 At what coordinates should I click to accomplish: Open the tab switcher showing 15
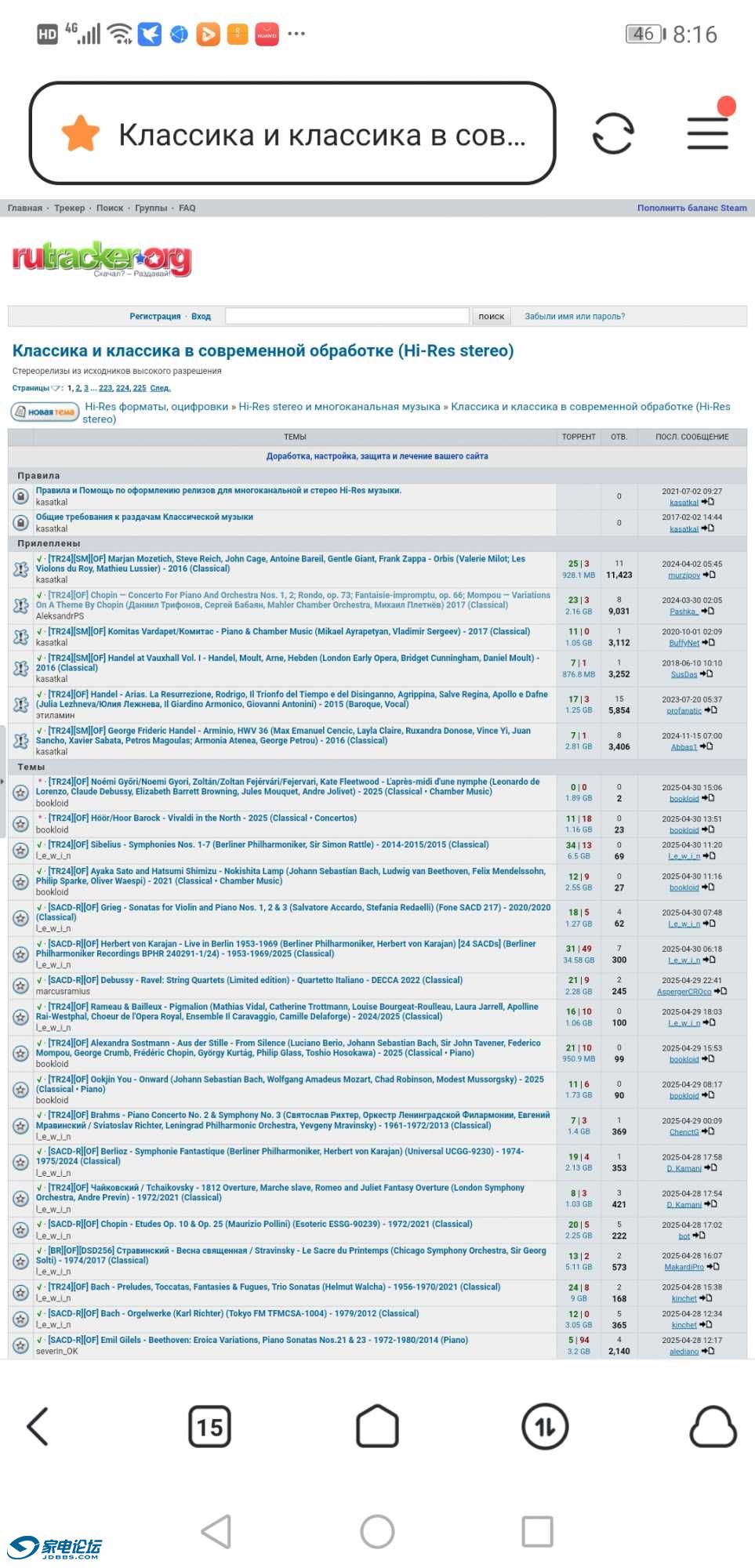[209, 1426]
